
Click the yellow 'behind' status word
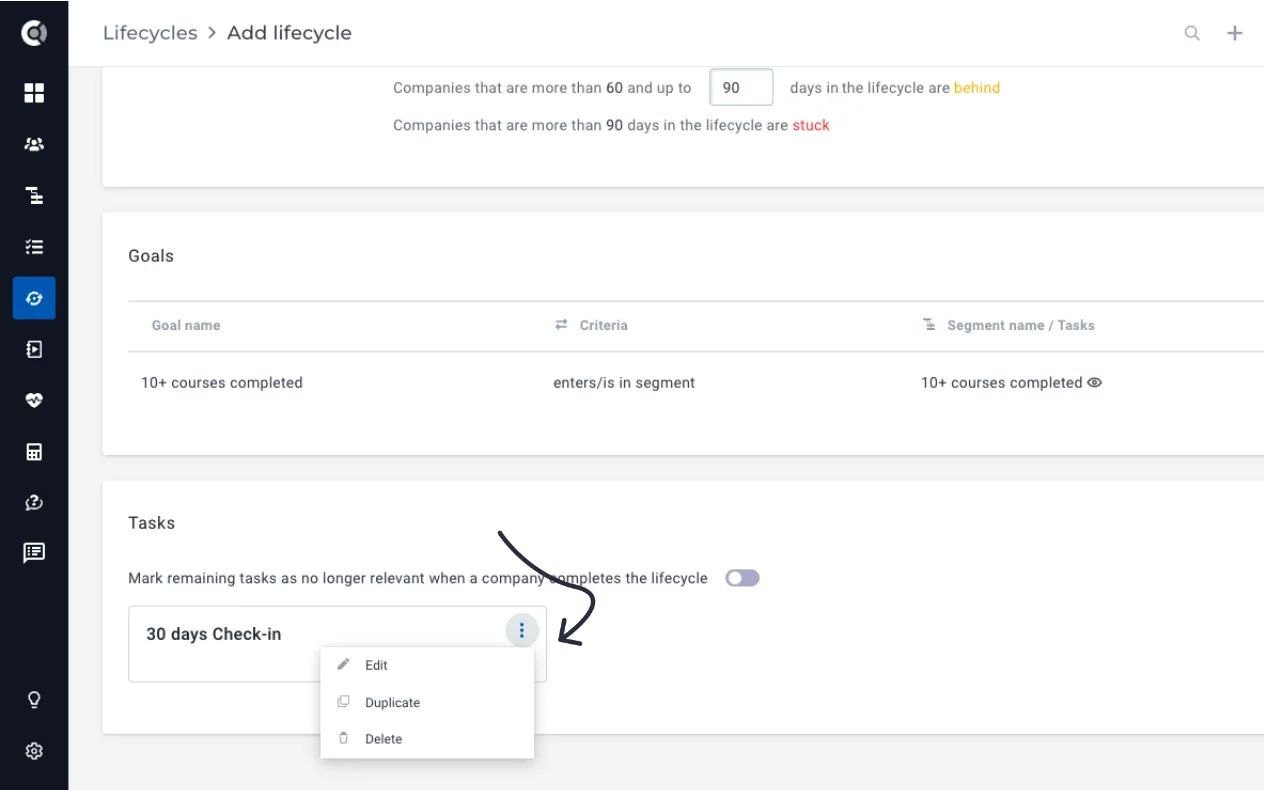point(977,88)
